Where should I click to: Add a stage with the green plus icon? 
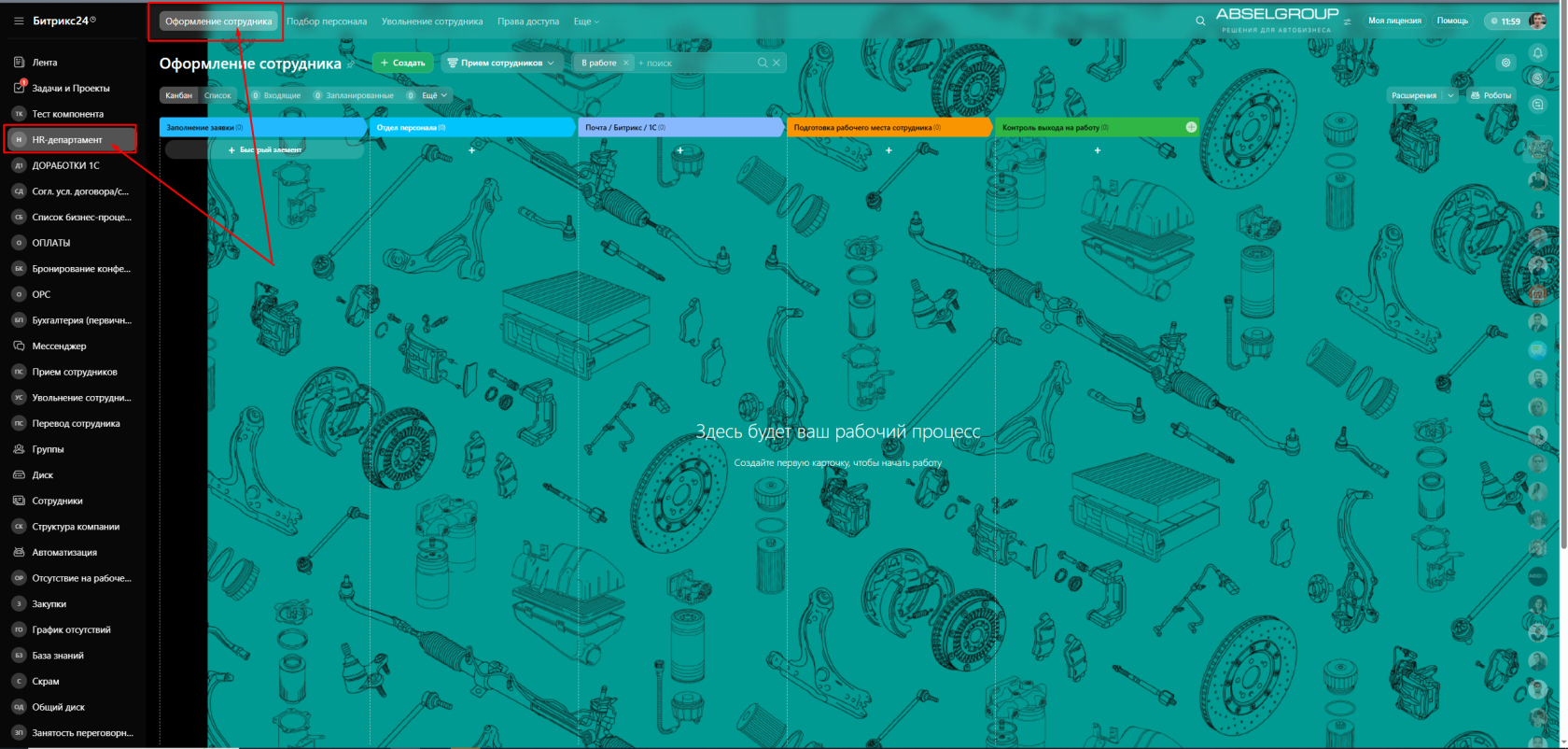pyautogui.click(x=1191, y=127)
